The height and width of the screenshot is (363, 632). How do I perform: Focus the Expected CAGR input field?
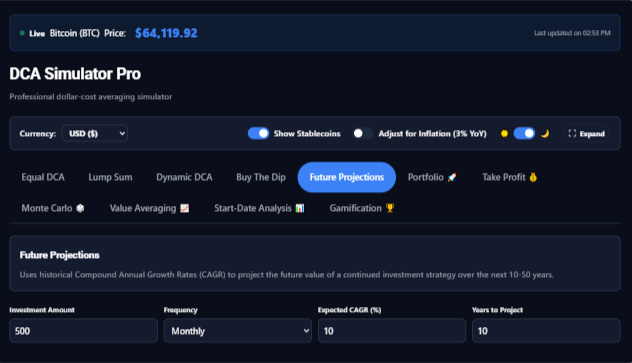[x=392, y=331]
